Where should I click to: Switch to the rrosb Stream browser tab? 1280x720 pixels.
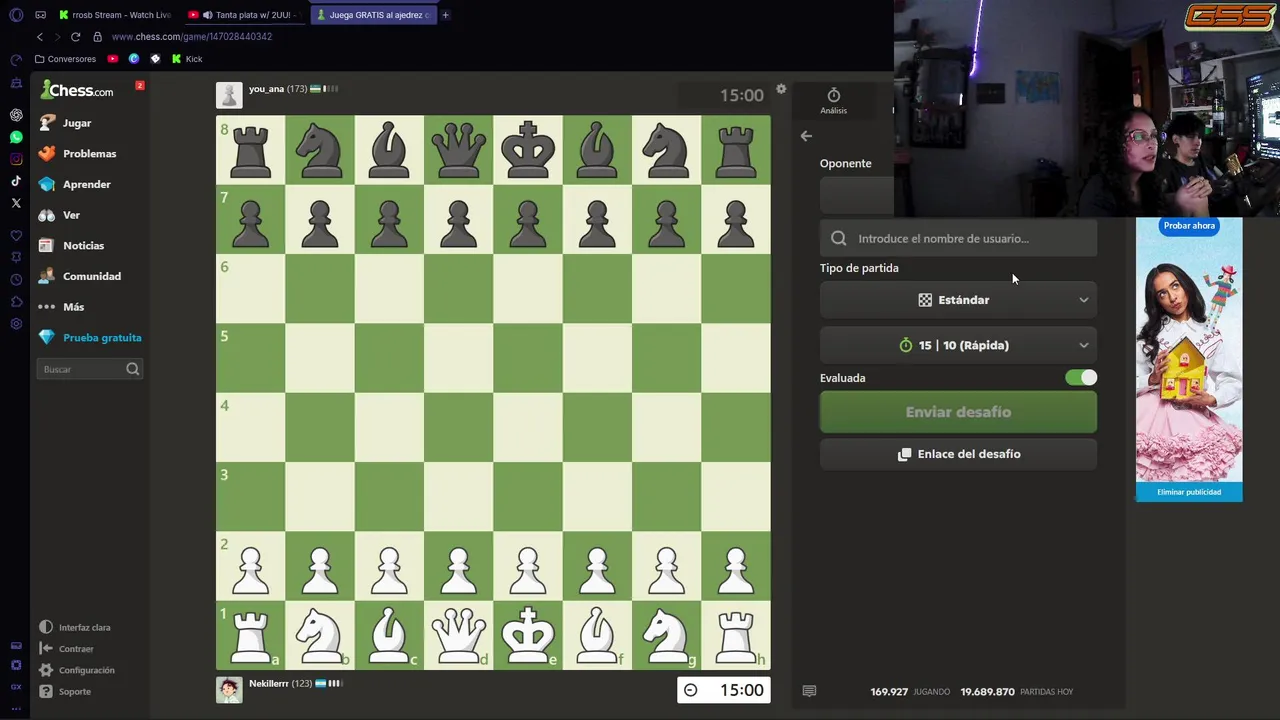(114, 15)
